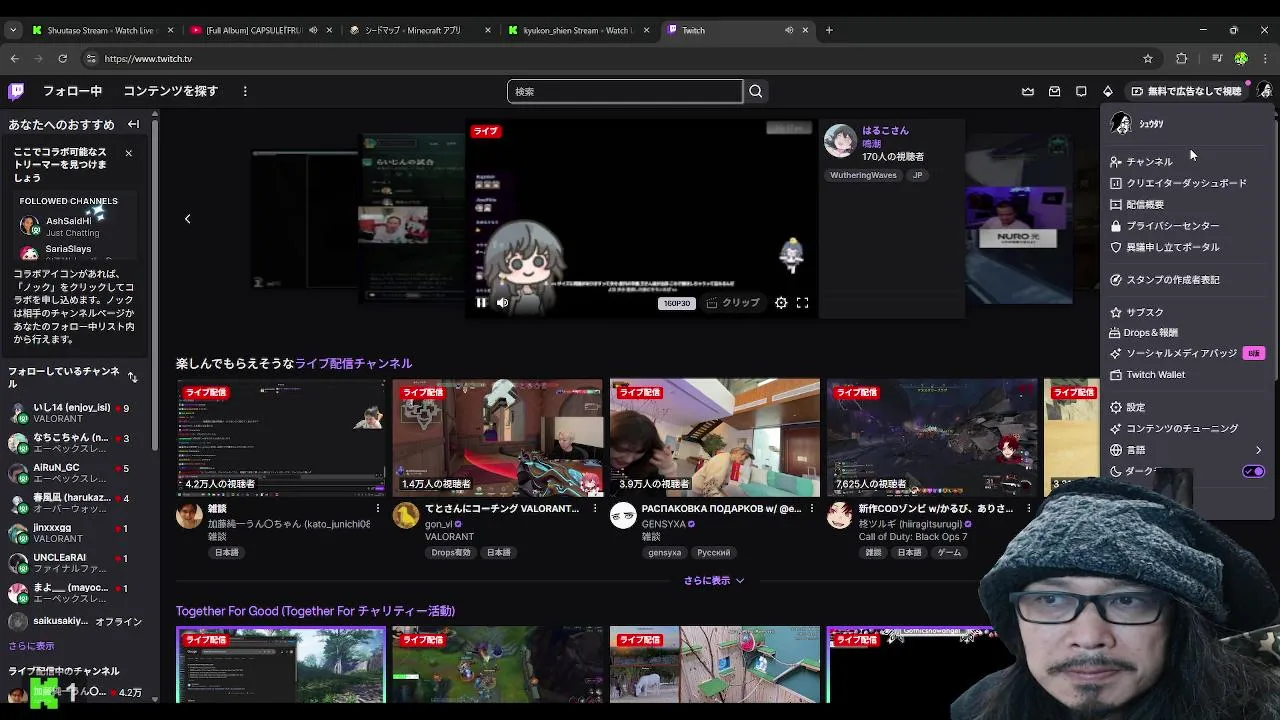Viewport: 1280px width, 720px height.
Task: Click the Twitch logo home icon
Action: (16, 91)
